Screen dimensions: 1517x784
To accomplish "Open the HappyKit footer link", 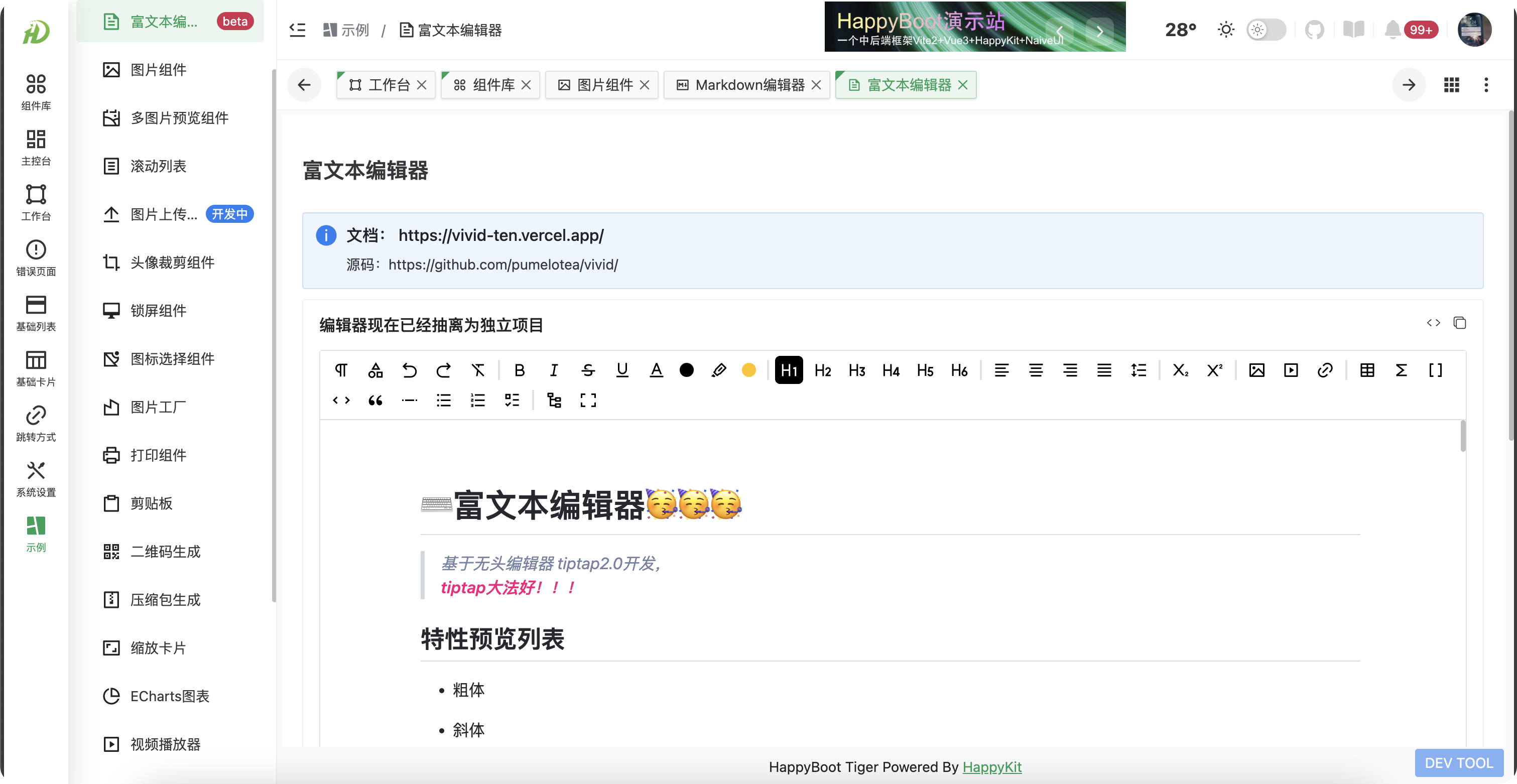I will (992, 766).
